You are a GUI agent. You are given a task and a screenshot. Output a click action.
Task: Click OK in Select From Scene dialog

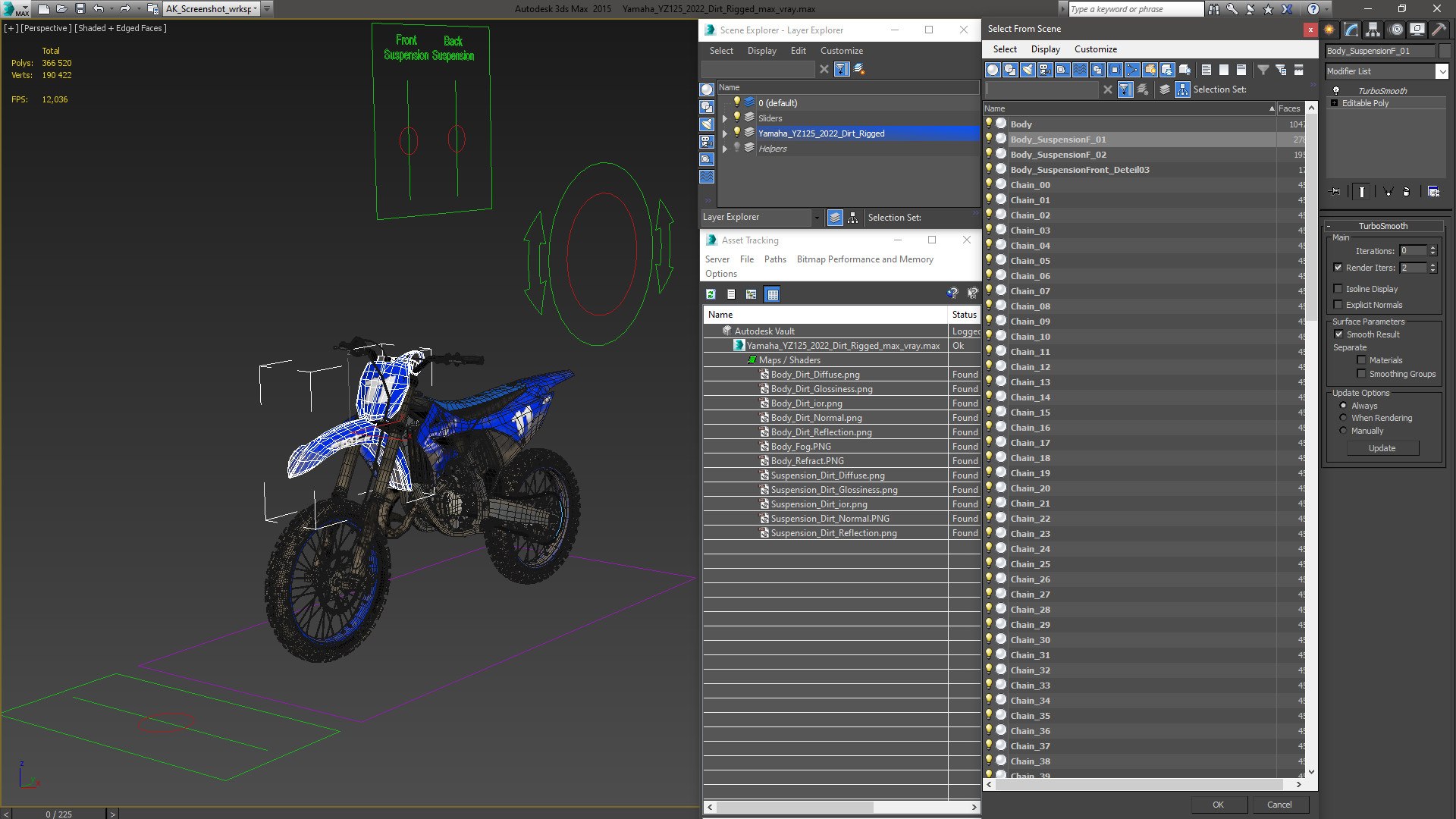[1218, 805]
